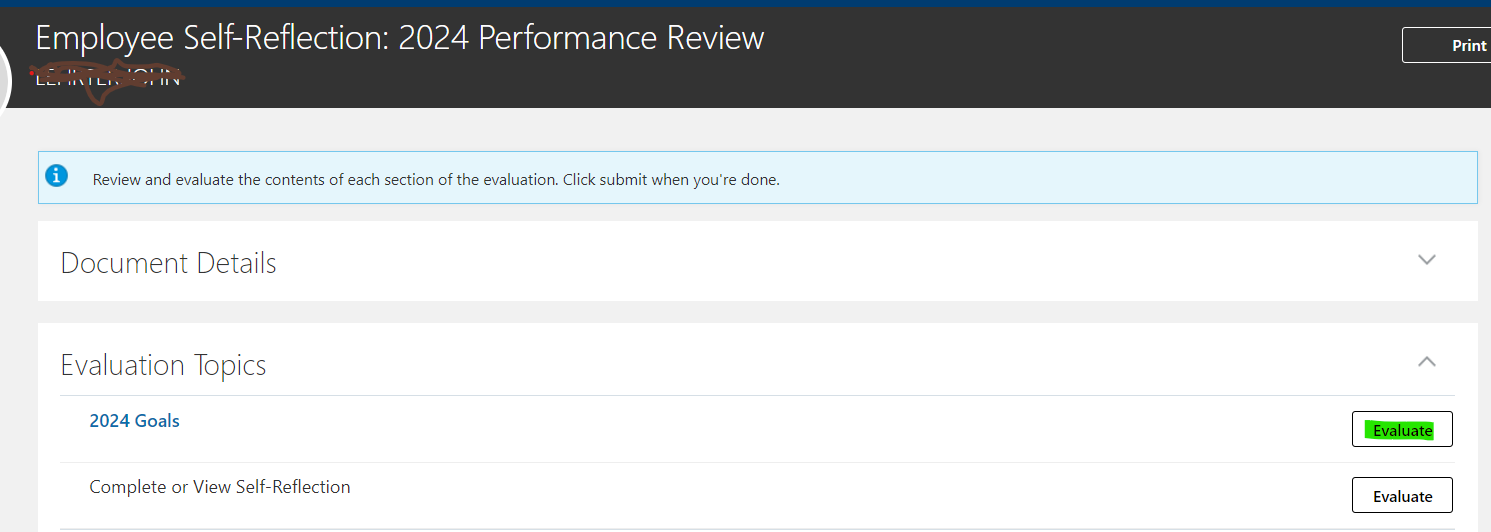Click the Evaluation Topics heading
1491x532 pixels.
pos(163,365)
